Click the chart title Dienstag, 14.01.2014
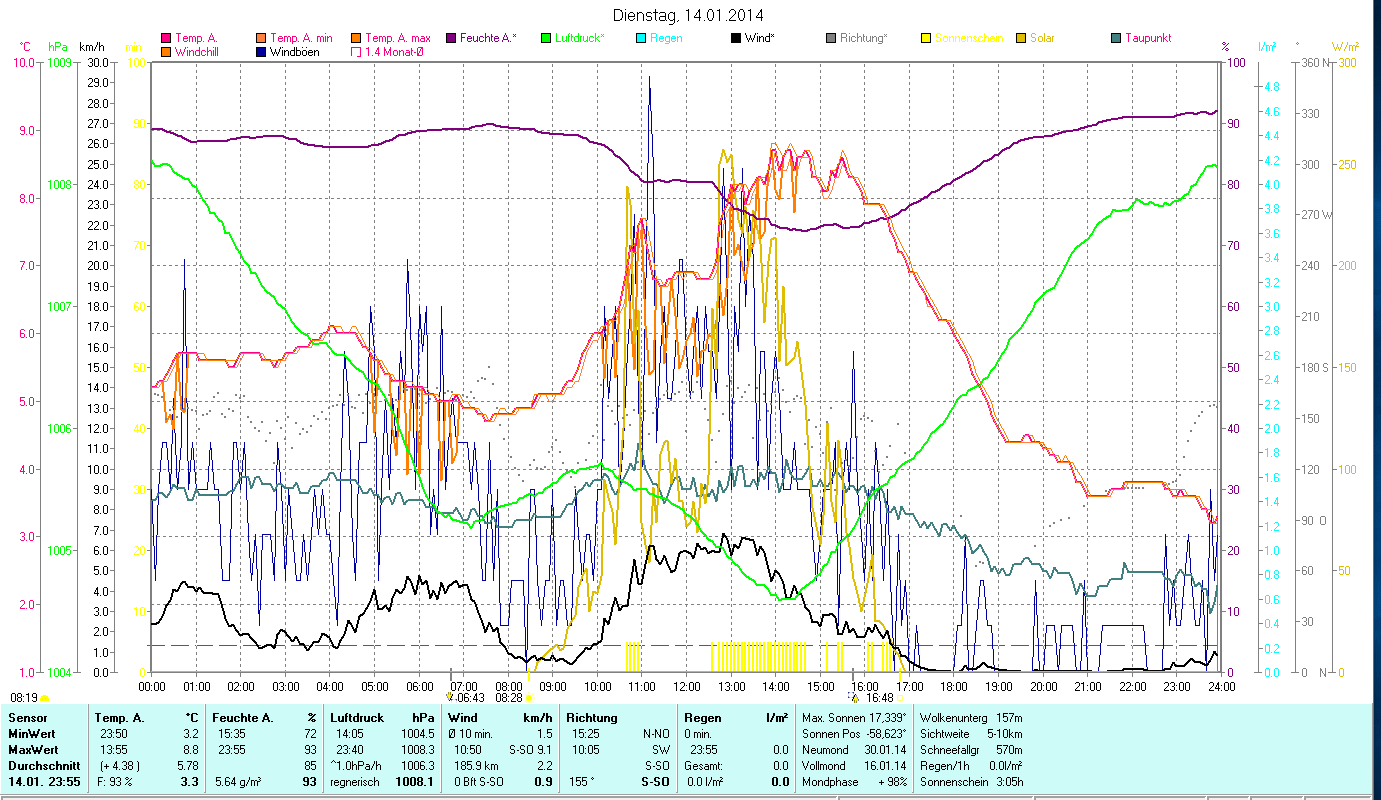Image resolution: width=1381 pixels, height=800 pixels. click(x=690, y=16)
